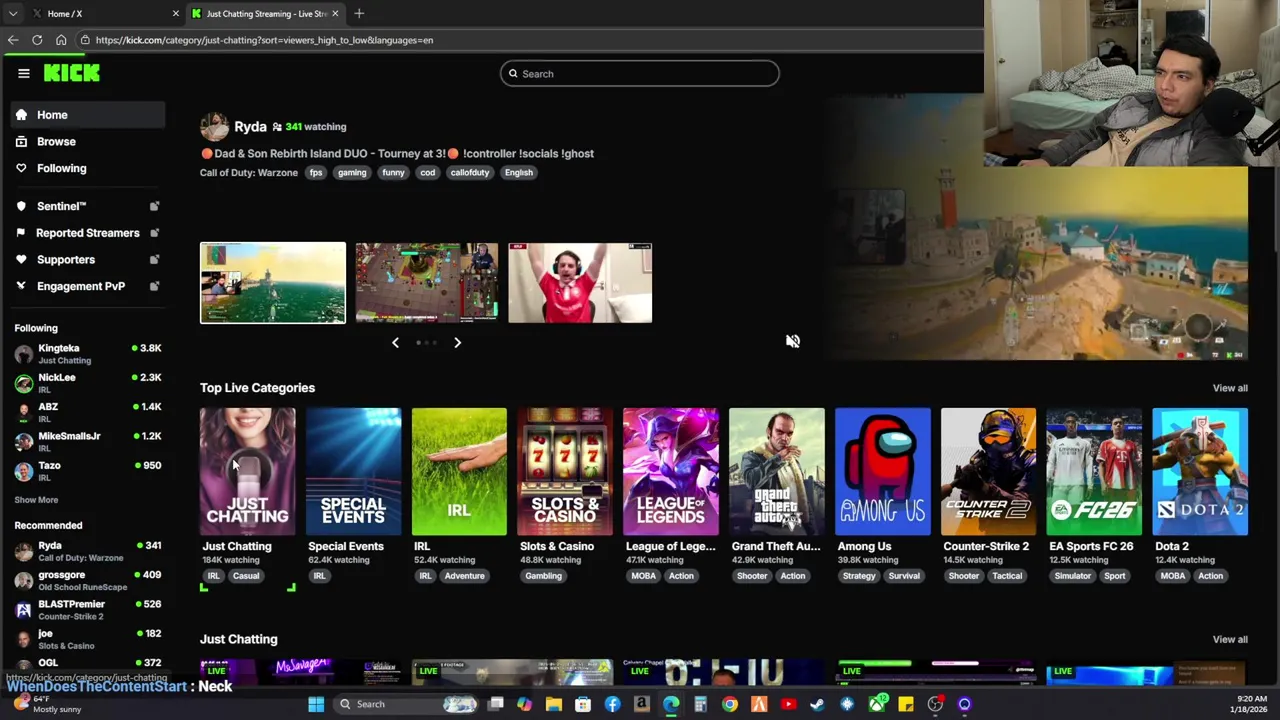Open NickLee channel from Following list

[89, 383]
